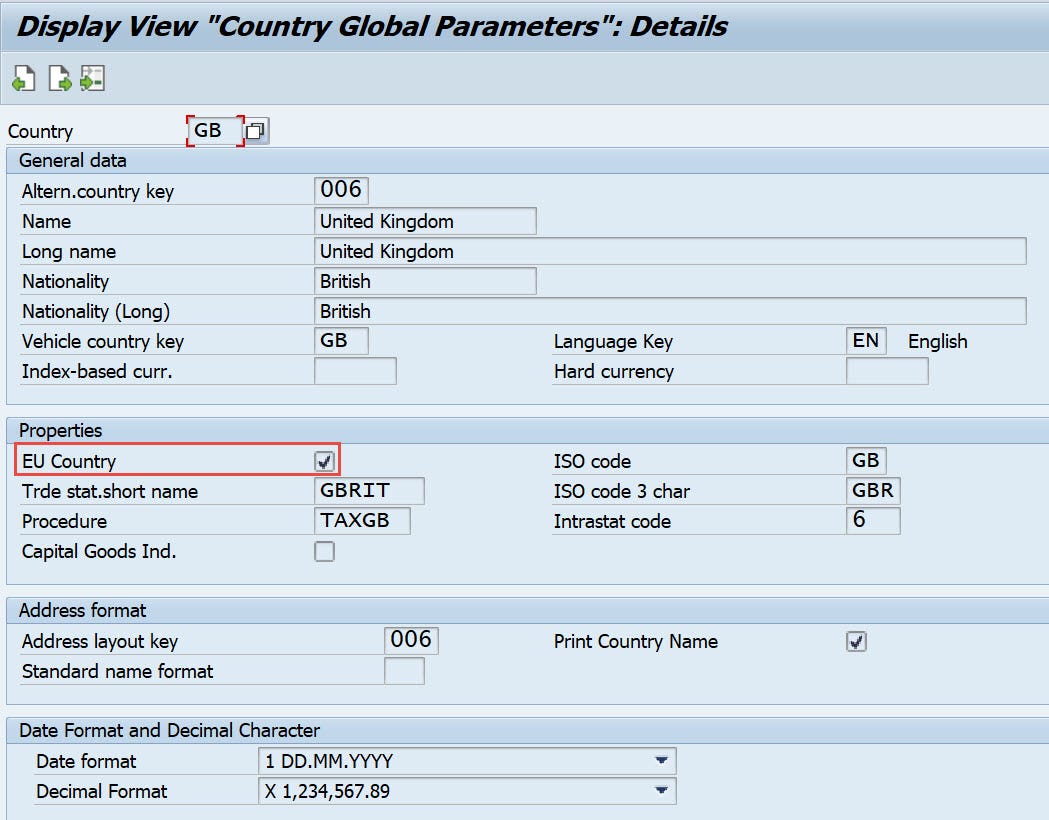The height and width of the screenshot is (820, 1049).
Task: Select the Country field containing GB
Action: point(215,130)
